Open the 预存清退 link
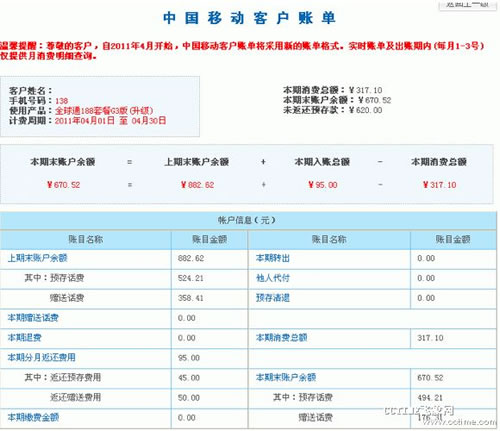The height and width of the screenshot is (431, 500). click(x=273, y=298)
